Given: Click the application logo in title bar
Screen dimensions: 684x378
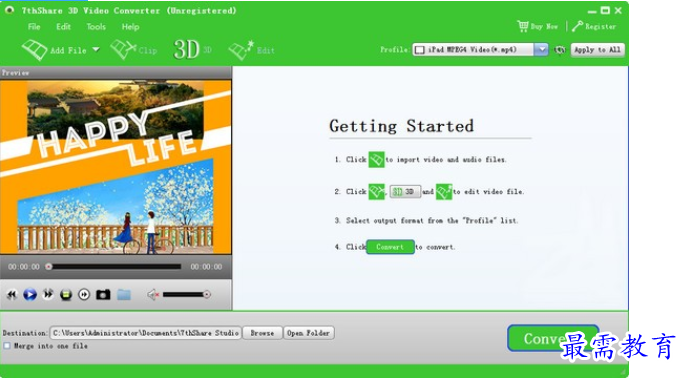Looking at the screenshot, I should [9, 10].
